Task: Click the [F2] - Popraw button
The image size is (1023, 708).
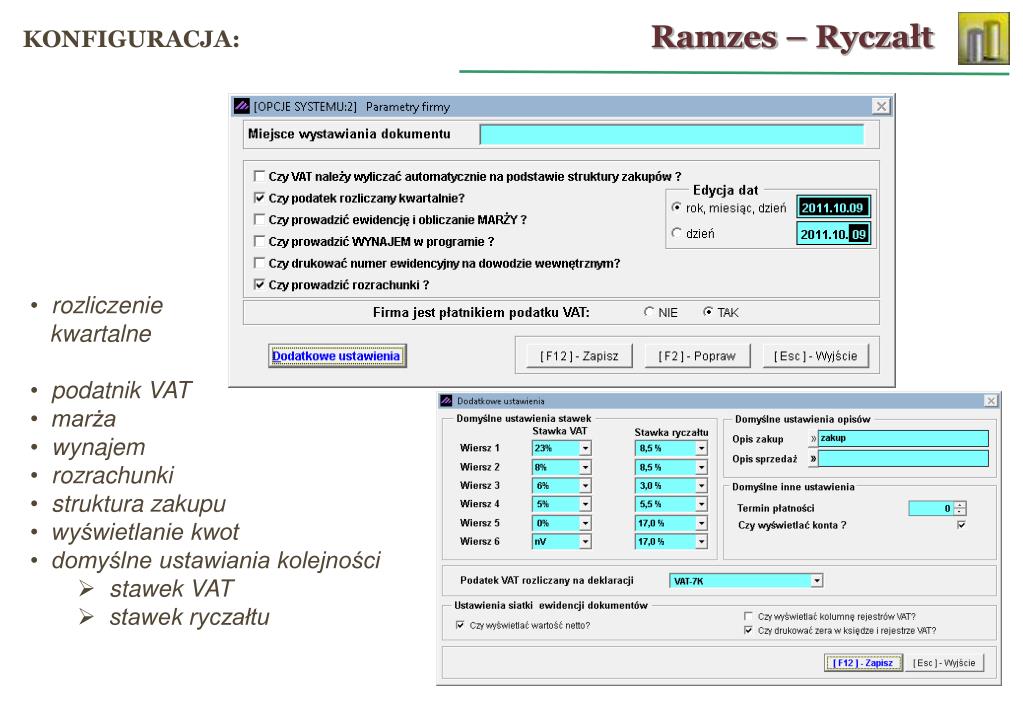Action: tap(697, 356)
